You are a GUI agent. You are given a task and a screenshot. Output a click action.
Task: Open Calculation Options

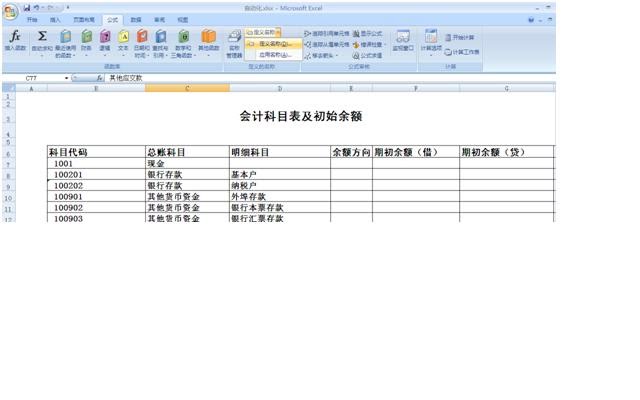[x=431, y=42]
